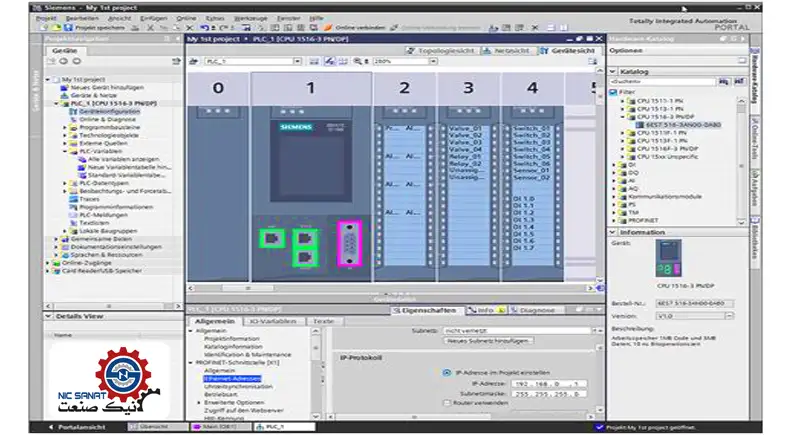Open the Bearbeiten menu

[82, 18]
